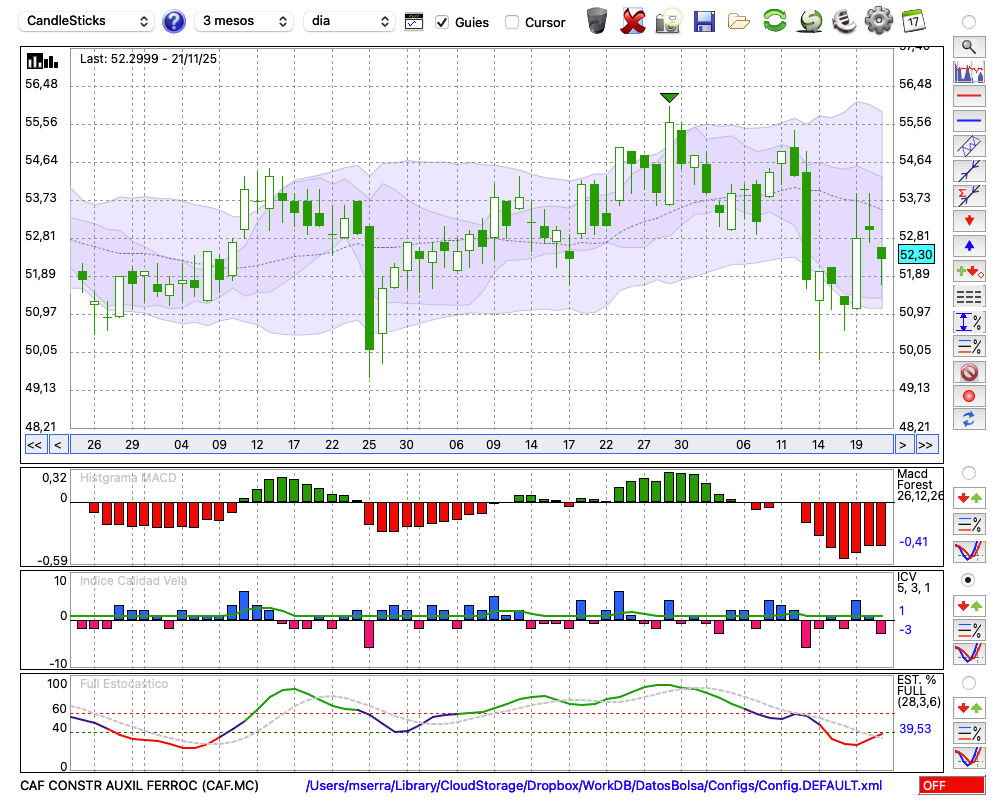This screenshot has width=1000, height=800.
Task: Click the trash can icon in toolbar
Action: [x=597, y=20]
